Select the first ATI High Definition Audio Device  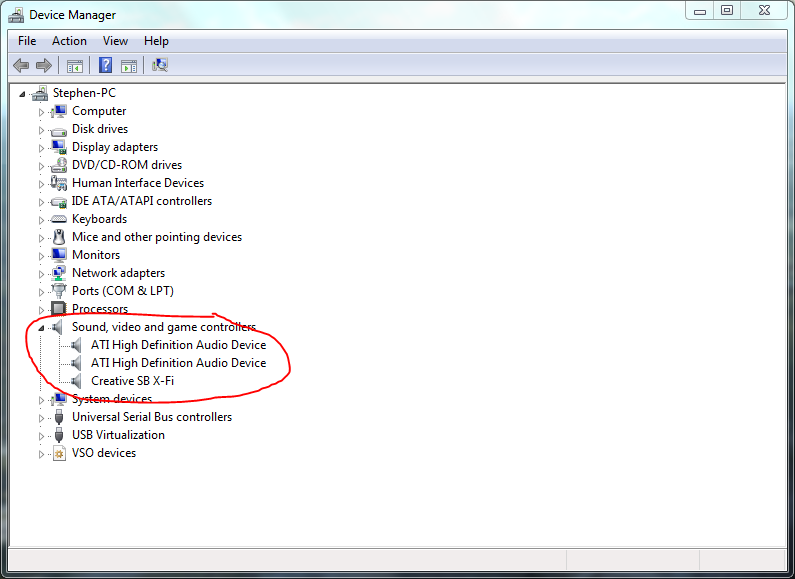coord(178,345)
